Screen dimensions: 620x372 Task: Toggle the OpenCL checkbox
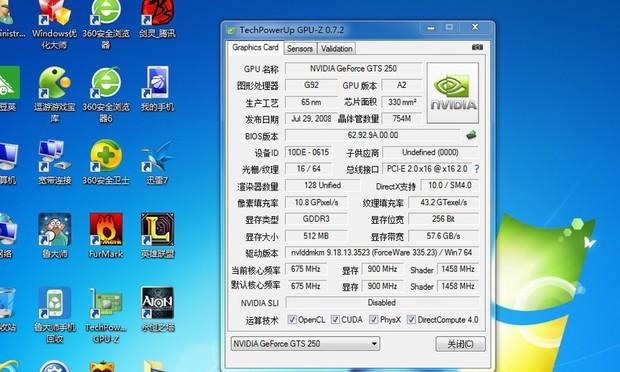(292, 319)
